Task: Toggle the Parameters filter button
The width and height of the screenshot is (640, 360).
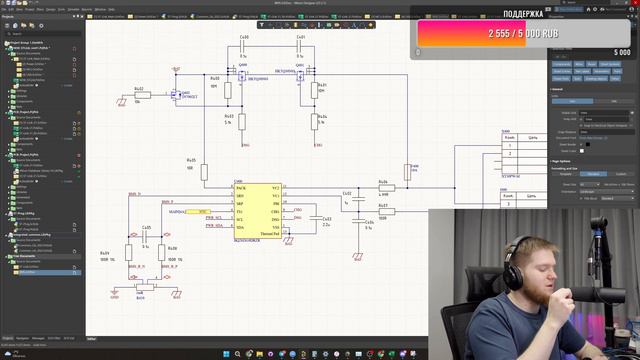Action: [x=601, y=71]
